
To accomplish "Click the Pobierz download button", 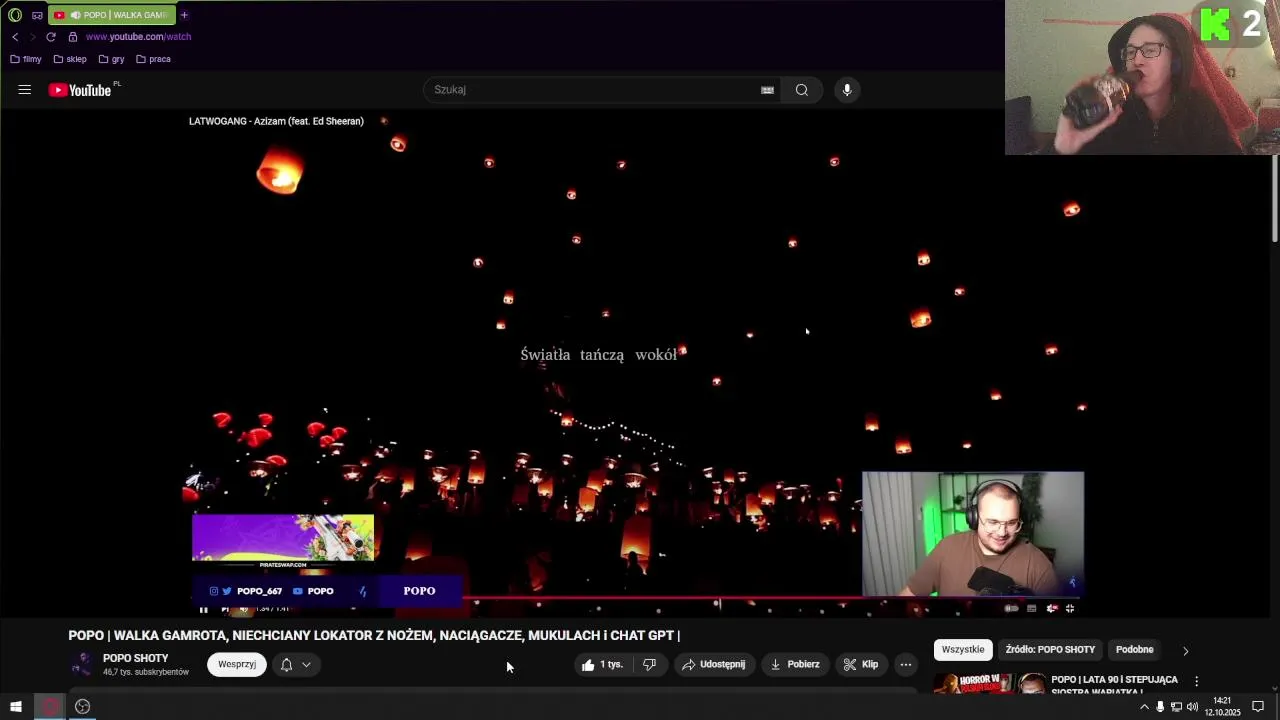I will (x=794, y=664).
